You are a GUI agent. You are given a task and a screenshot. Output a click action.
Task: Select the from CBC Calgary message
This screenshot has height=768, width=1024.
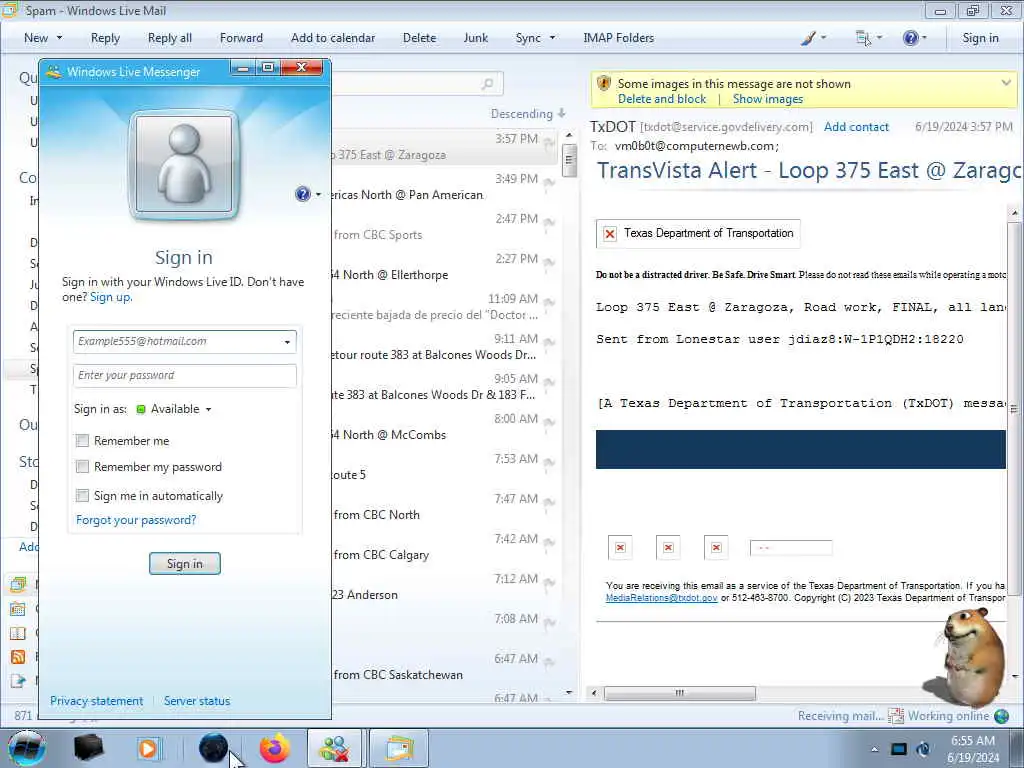445,548
